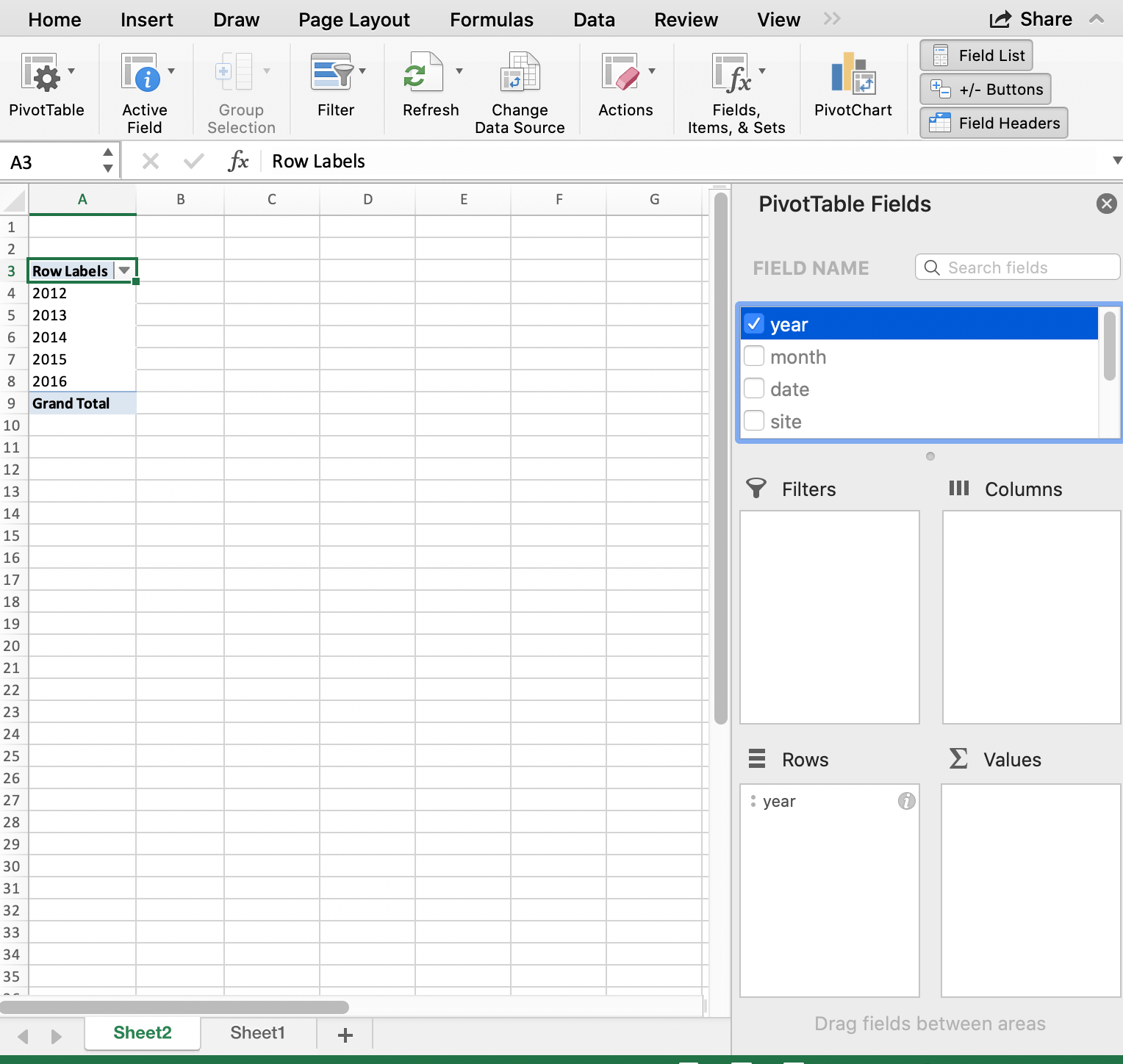Enable the month field
The image size is (1123, 1064).
point(754,356)
